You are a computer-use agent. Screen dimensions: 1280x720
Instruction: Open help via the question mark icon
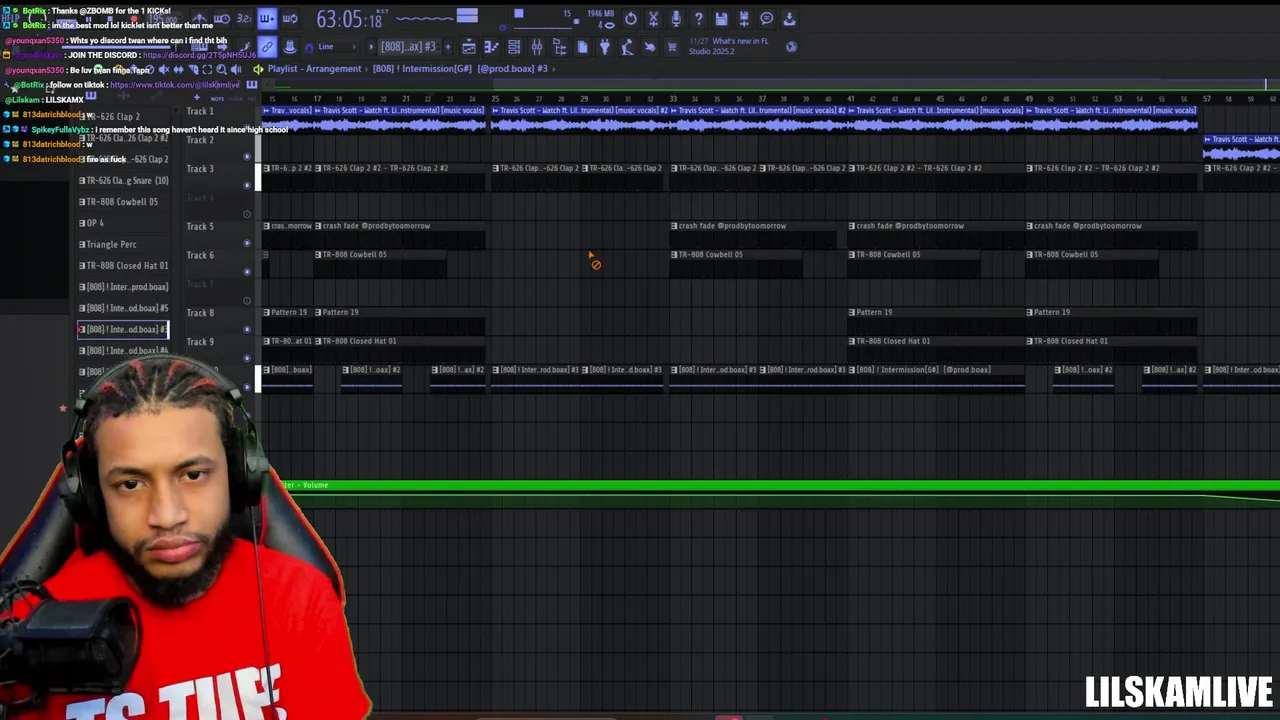pos(699,19)
